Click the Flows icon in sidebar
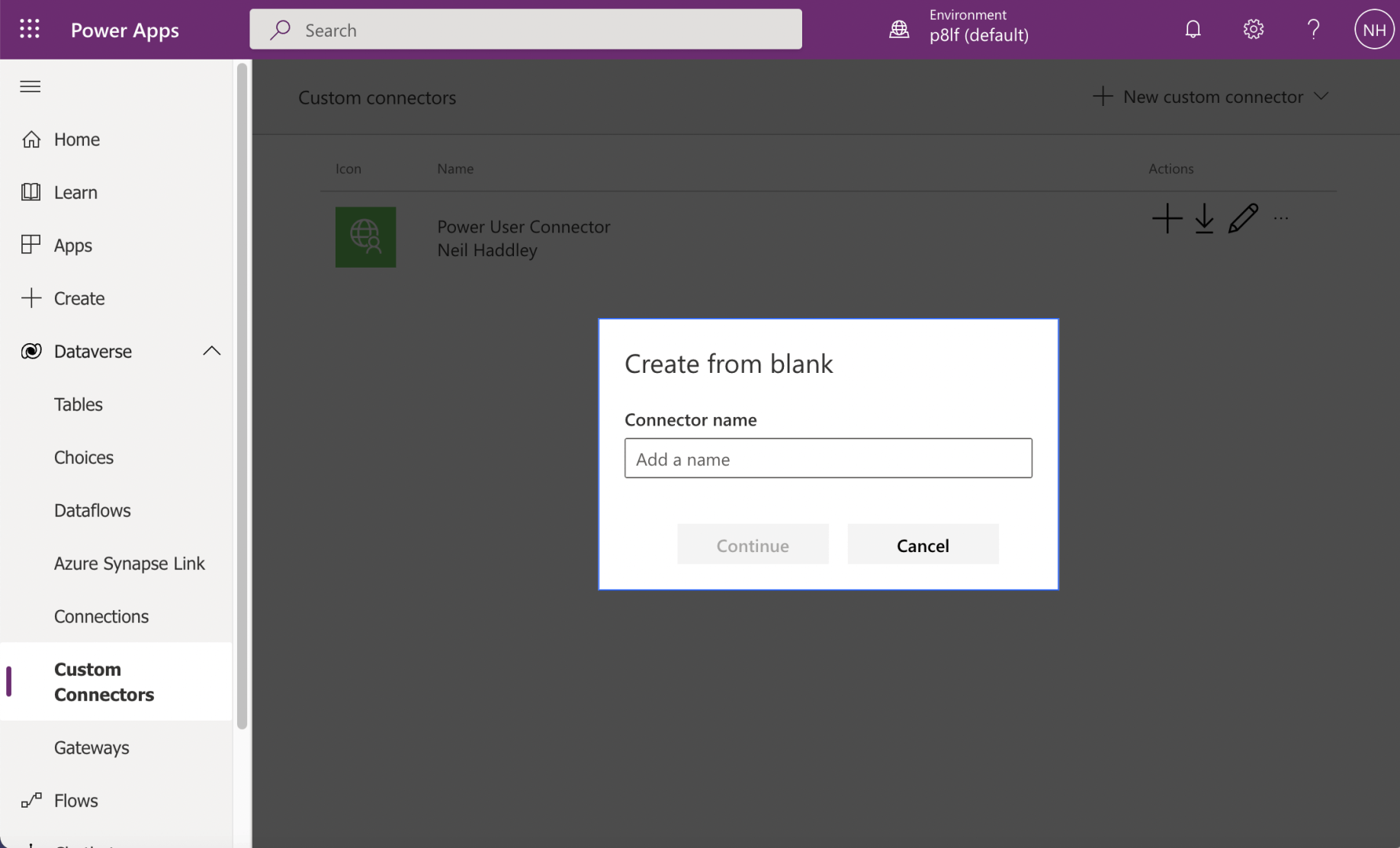This screenshot has width=1400, height=848. pos(31,800)
